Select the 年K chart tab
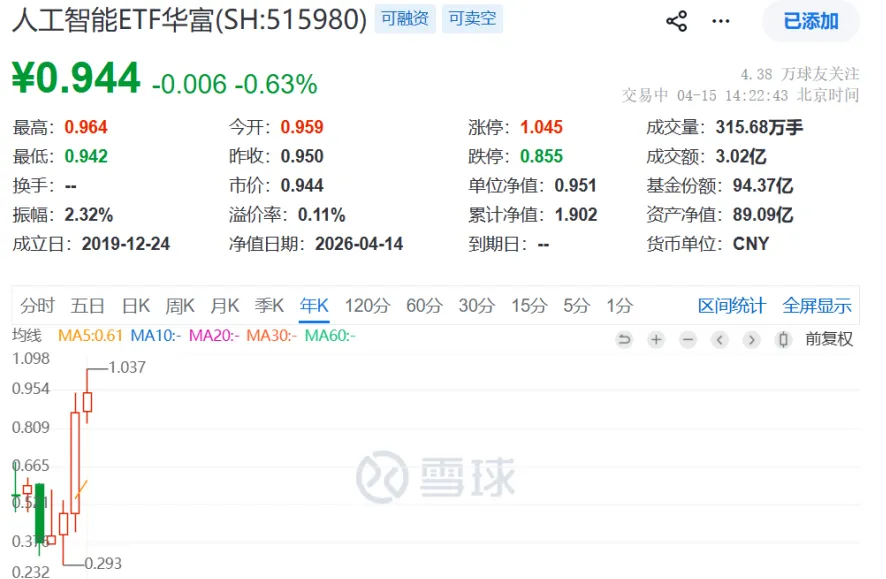Screen dimensions: 886x579 coord(314,306)
